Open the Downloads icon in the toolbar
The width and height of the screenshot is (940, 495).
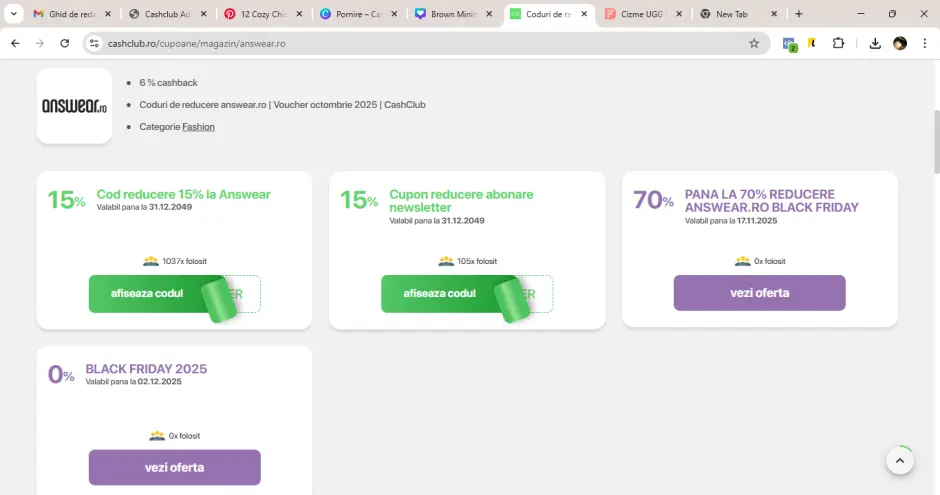(x=875, y=44)
